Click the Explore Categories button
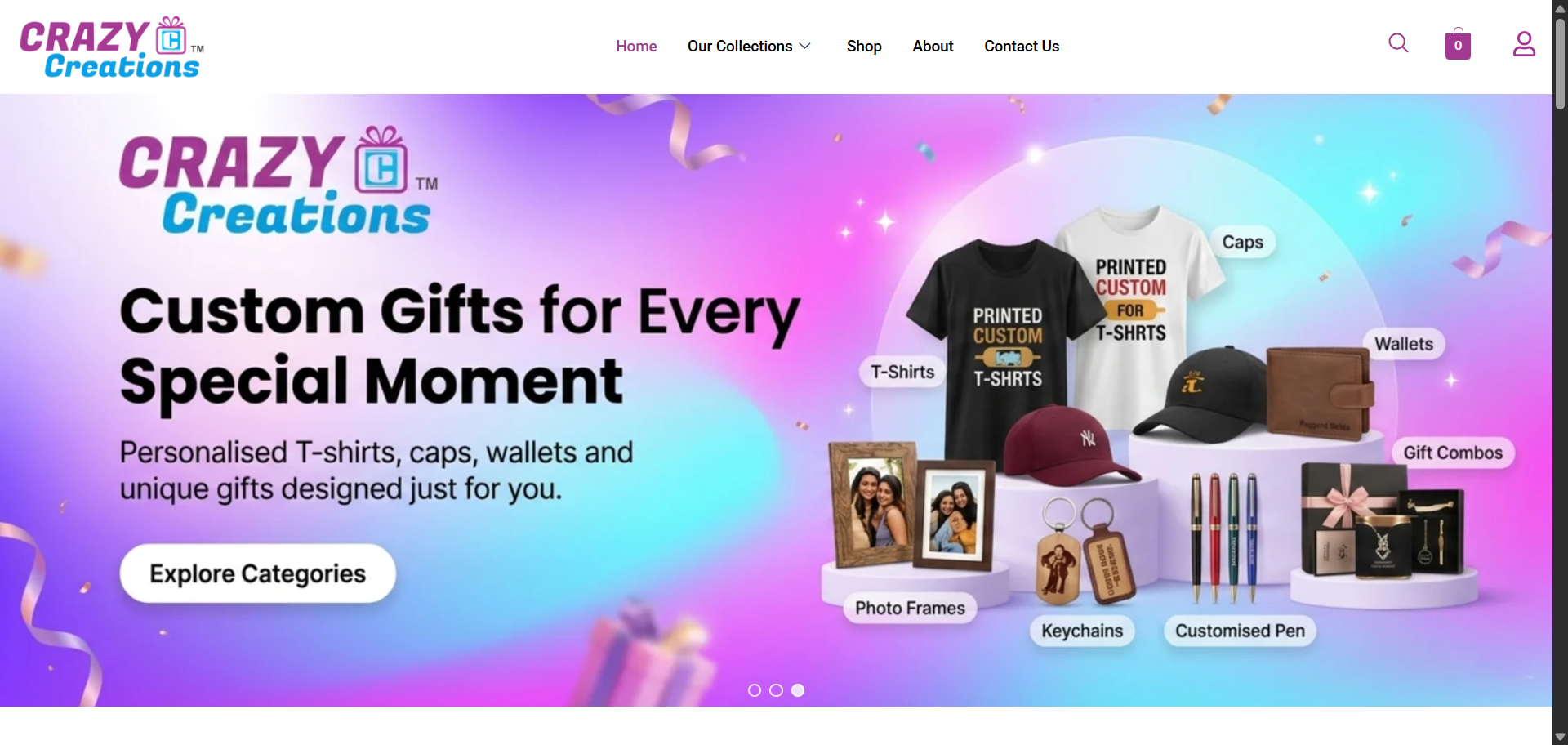Image resolution: width=1568 pixels, height=745 pixels. (x=258, y=573)
